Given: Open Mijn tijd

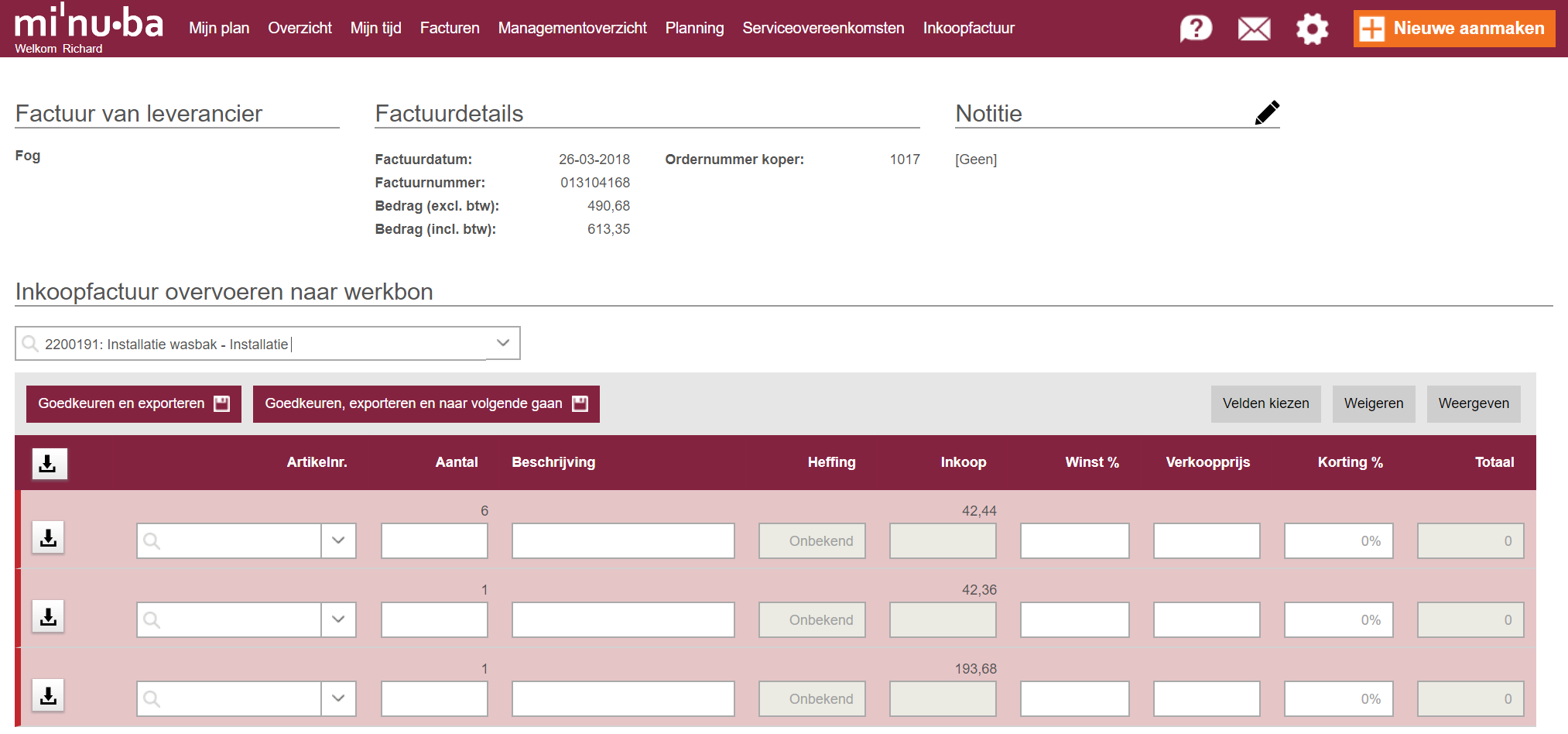Looking at the screenshot, I should pyautogui.click(x=375, y=28).
